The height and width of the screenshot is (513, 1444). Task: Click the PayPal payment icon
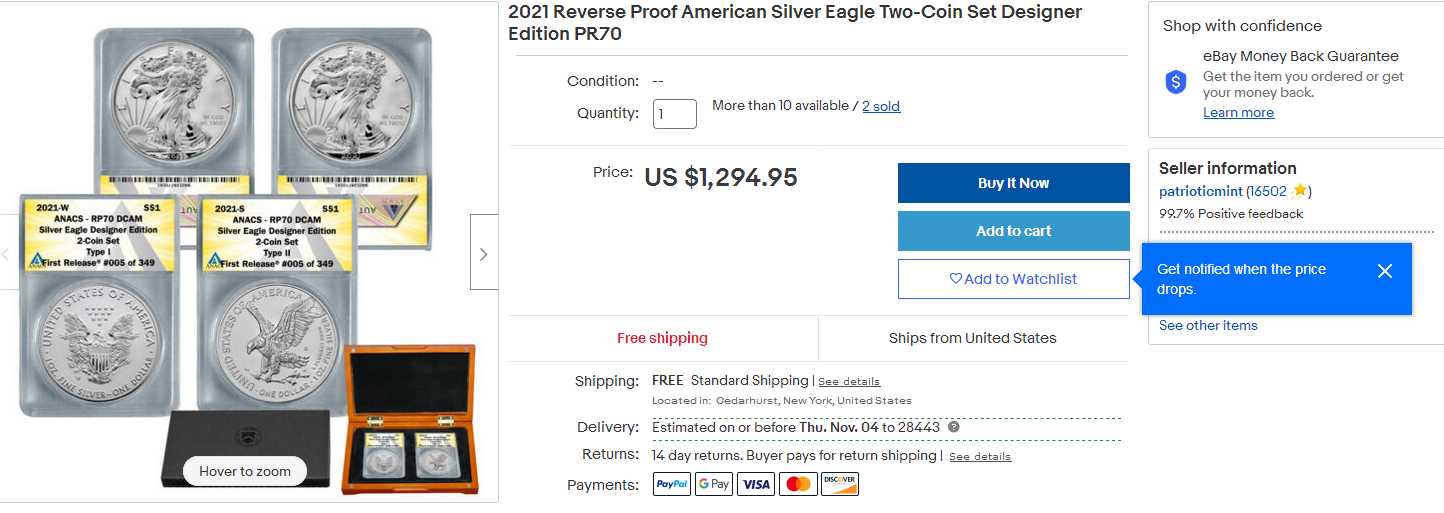[x=672, y=484]
